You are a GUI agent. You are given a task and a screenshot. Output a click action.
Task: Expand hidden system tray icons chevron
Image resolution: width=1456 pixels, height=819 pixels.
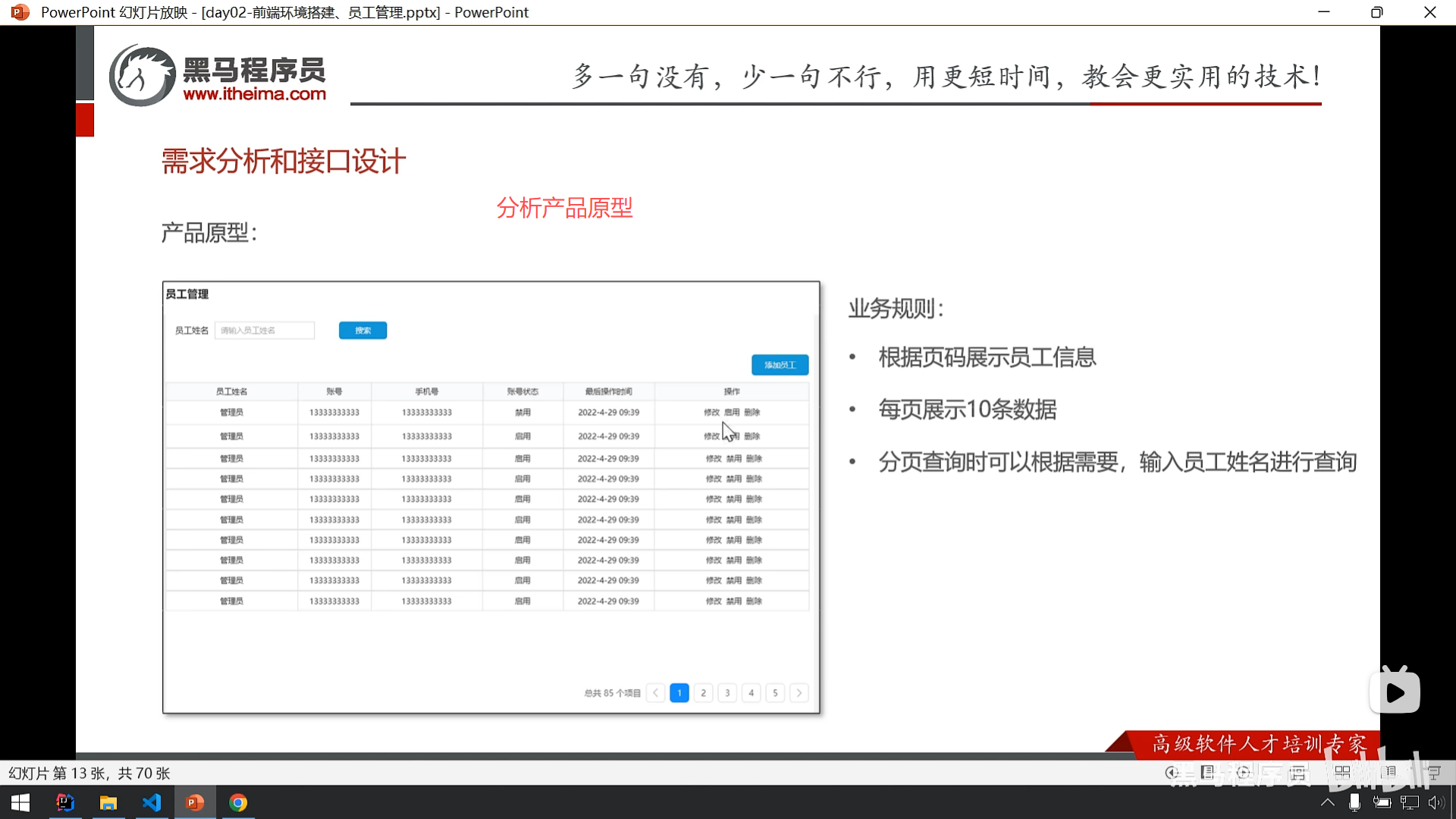tap(1328, 802)
